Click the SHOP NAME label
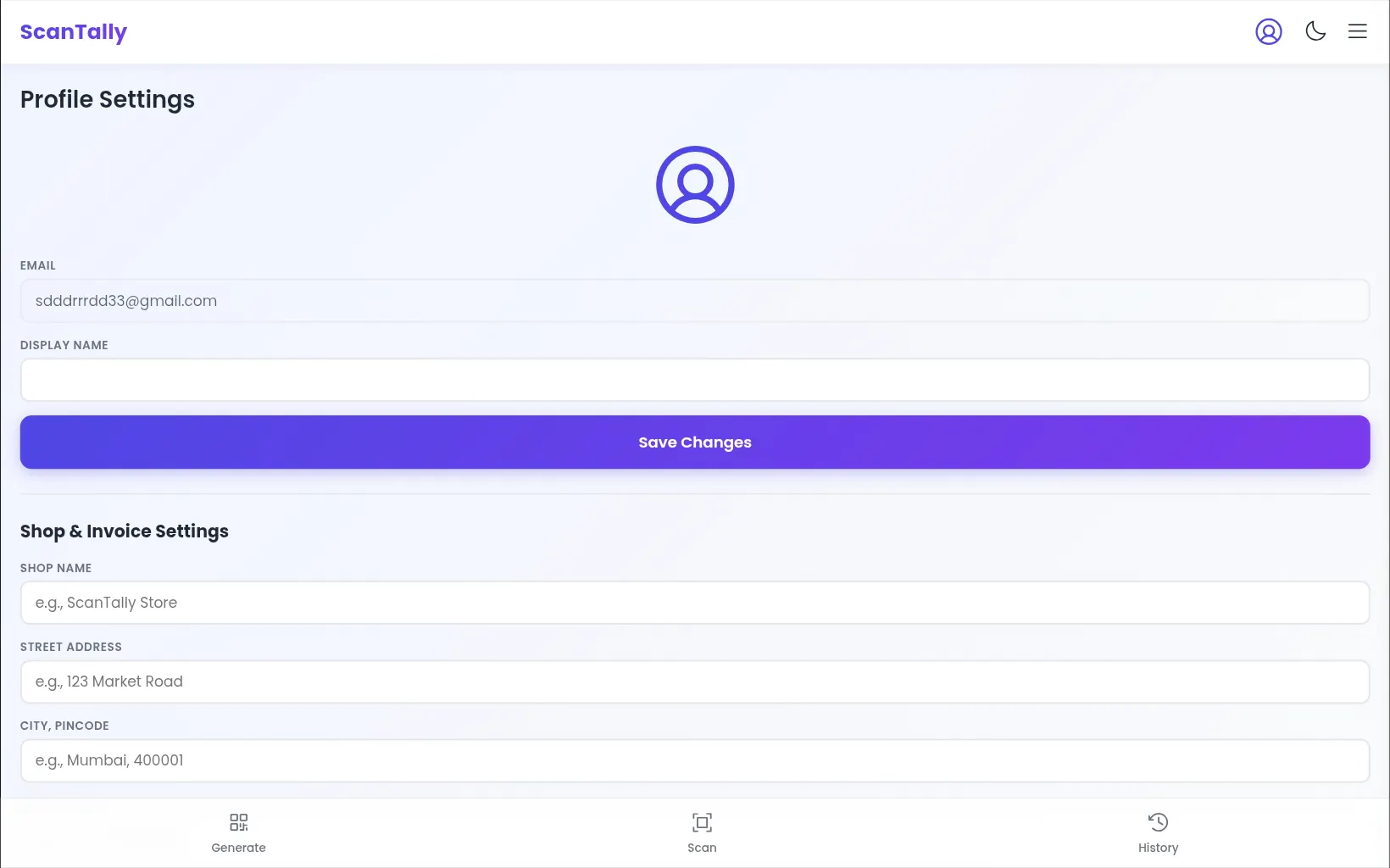Screen dimensions: 1390x868 (x=56, y=568)
